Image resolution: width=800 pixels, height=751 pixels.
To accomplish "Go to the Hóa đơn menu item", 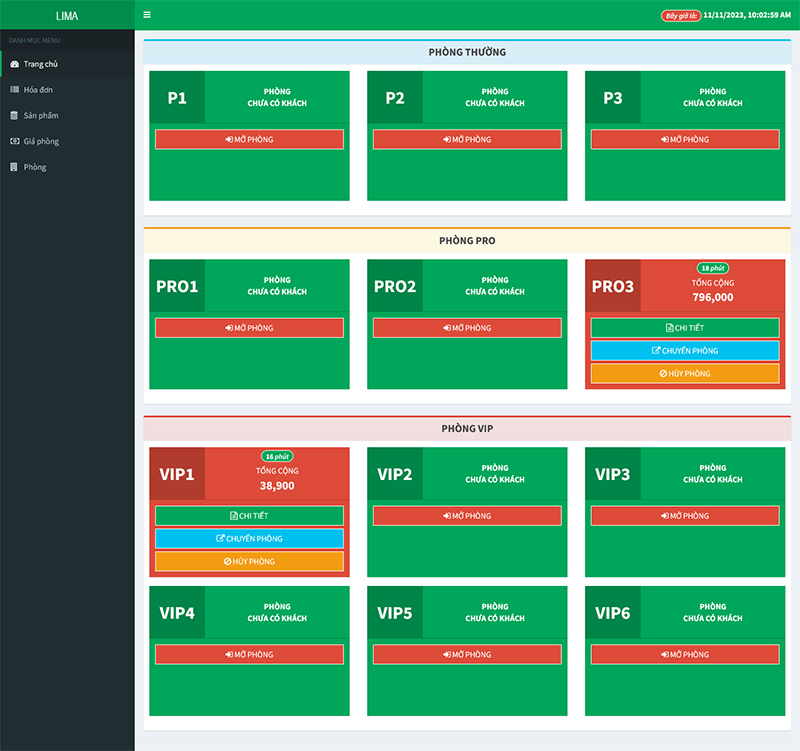I will point(67,90).
